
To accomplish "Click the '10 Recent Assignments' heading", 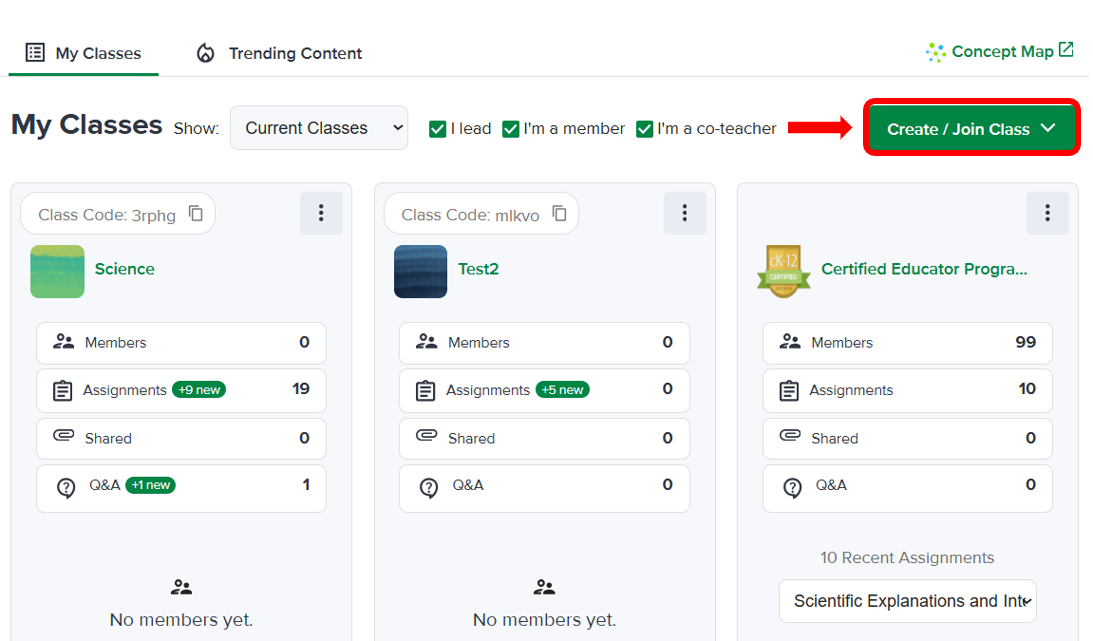I will point(907,557).
